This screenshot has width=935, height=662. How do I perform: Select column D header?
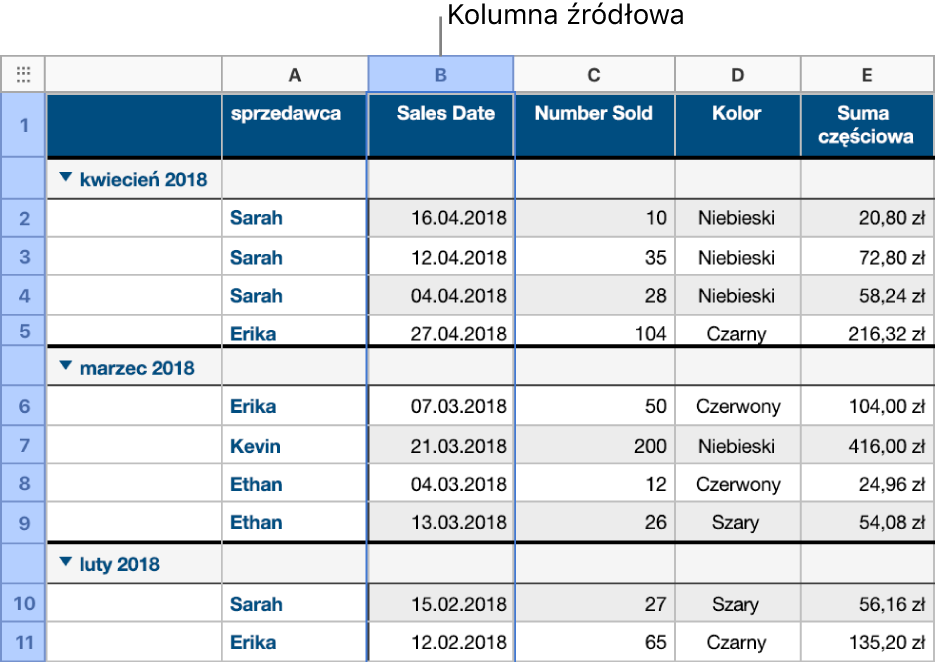point(737,74)
